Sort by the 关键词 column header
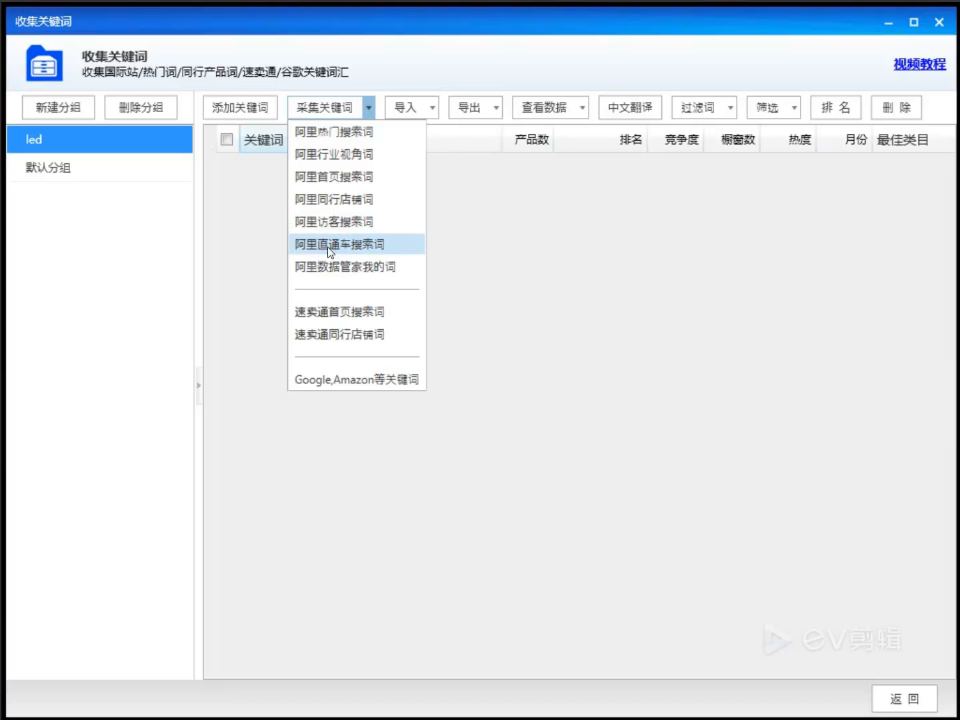The image size is (960, 720). coord(263,140)
